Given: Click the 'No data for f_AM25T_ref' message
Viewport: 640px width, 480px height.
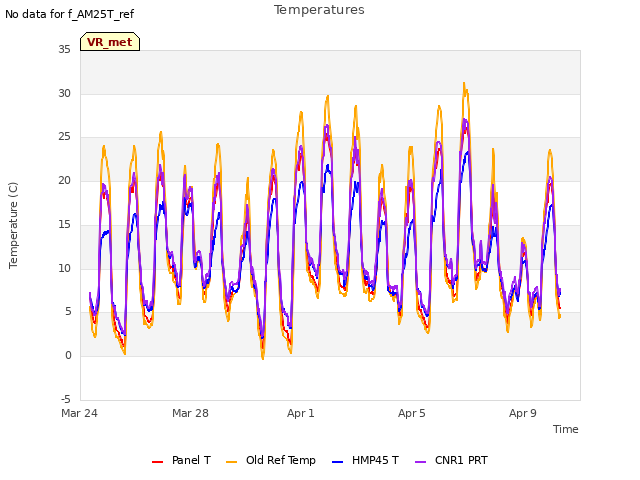Looking at the screenshot, I should (69, 14).
